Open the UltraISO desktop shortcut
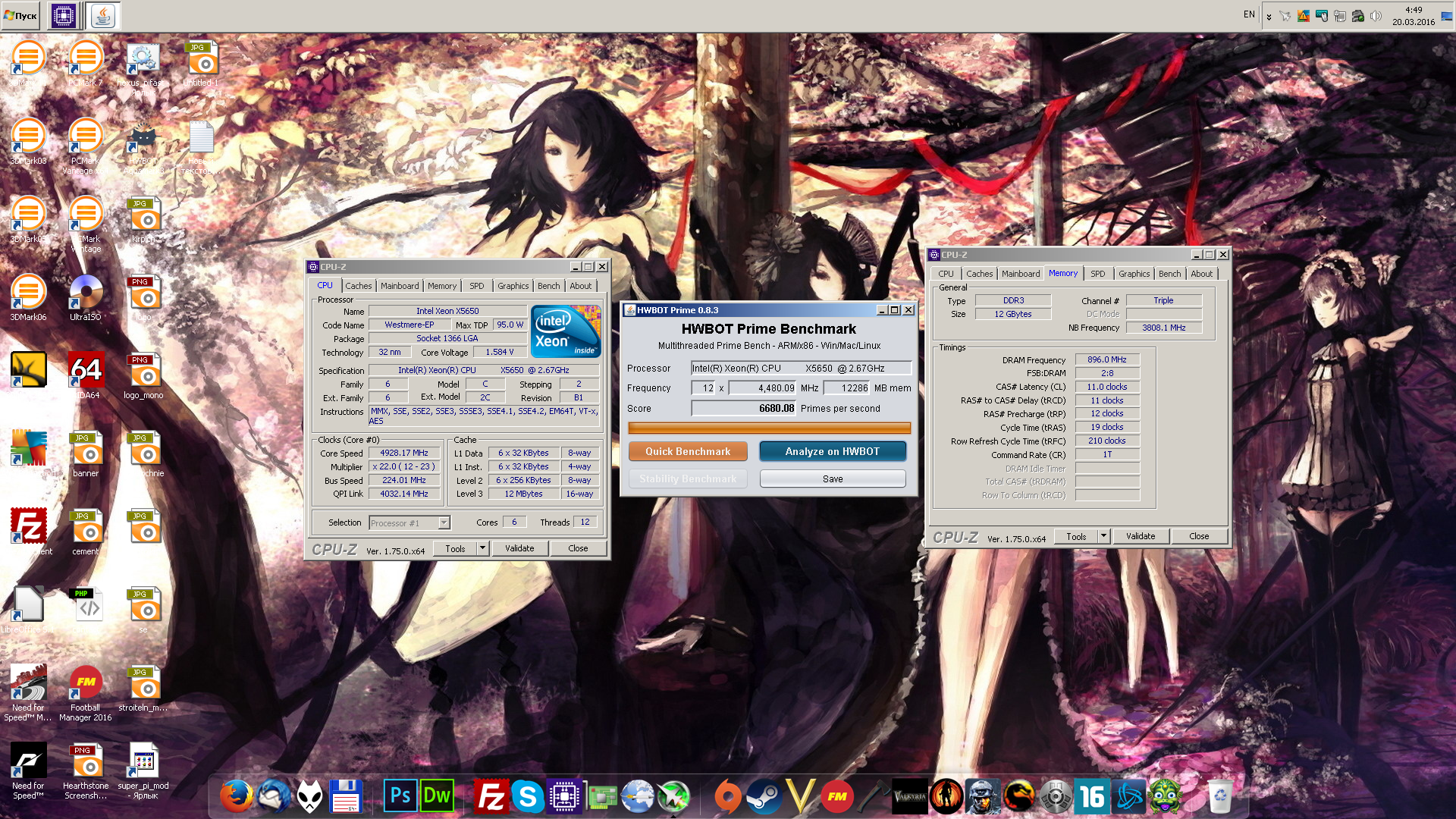 86,297
